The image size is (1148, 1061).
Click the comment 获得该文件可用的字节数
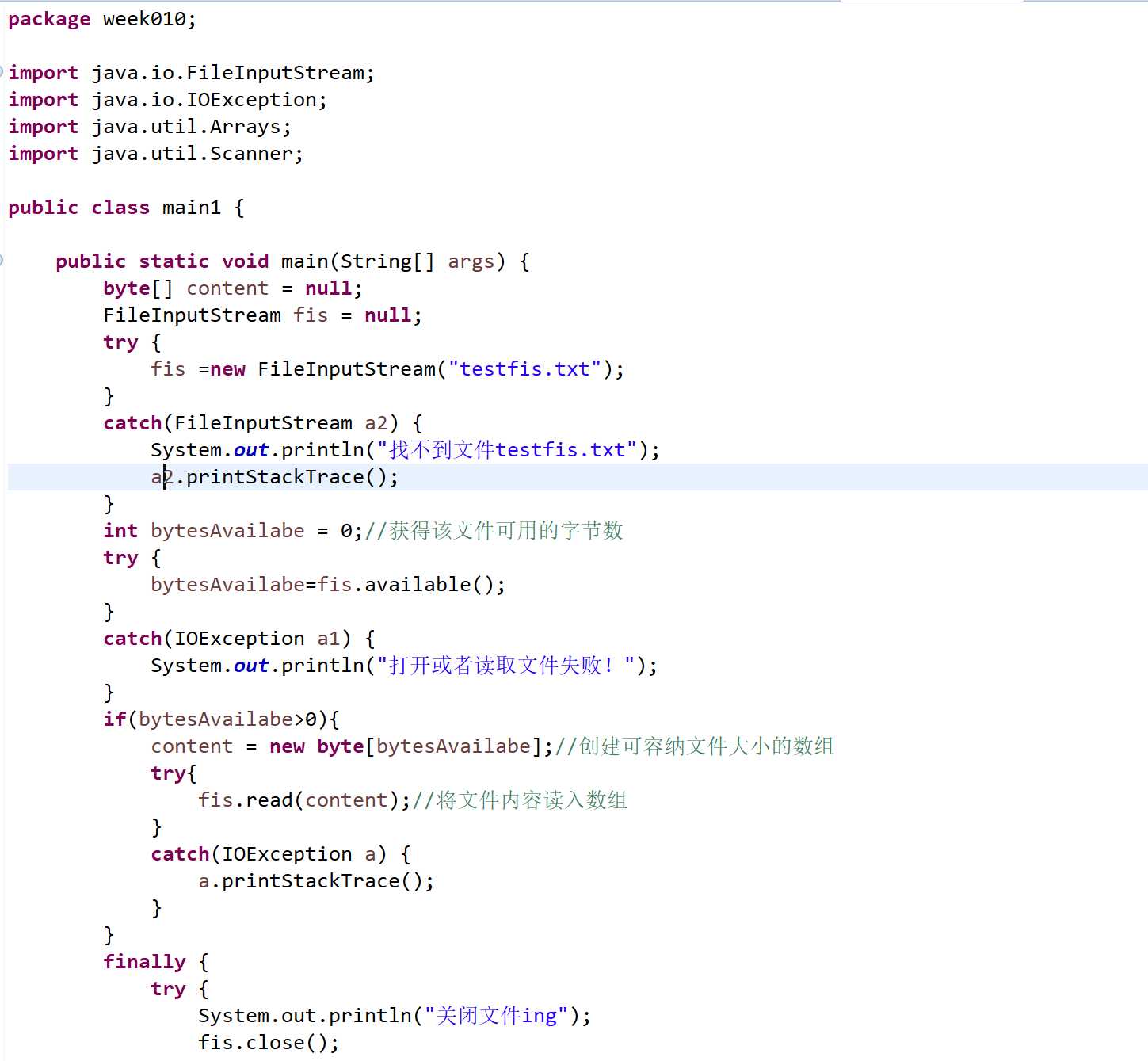494,531
